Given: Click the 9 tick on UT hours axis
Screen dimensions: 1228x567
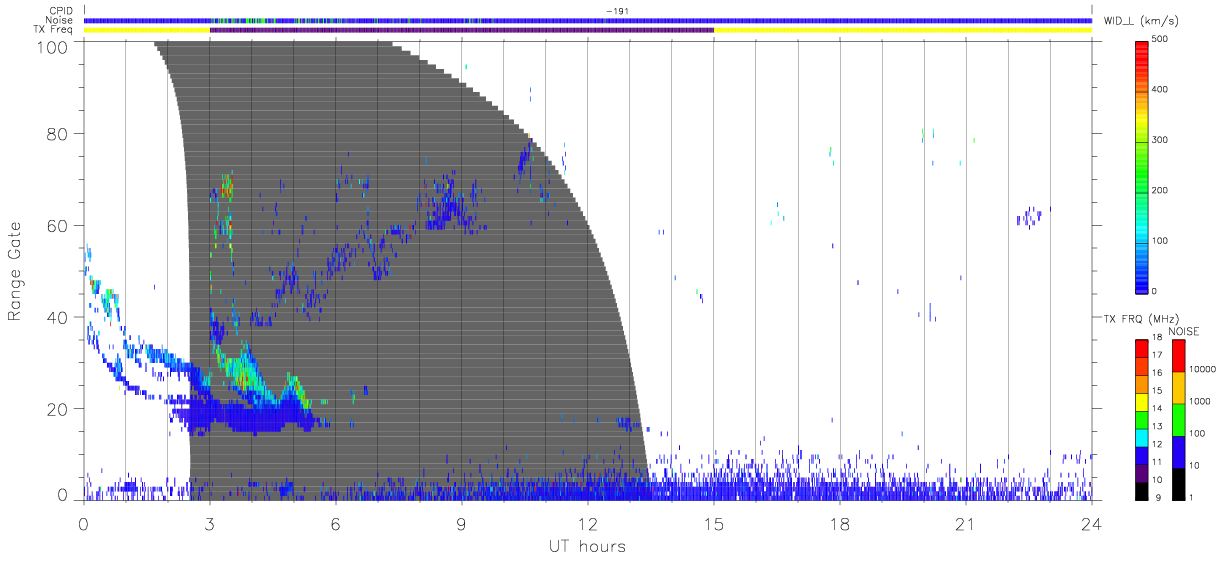Looking at the screenshot, I should pyautogui.click(x=462, y=523).
